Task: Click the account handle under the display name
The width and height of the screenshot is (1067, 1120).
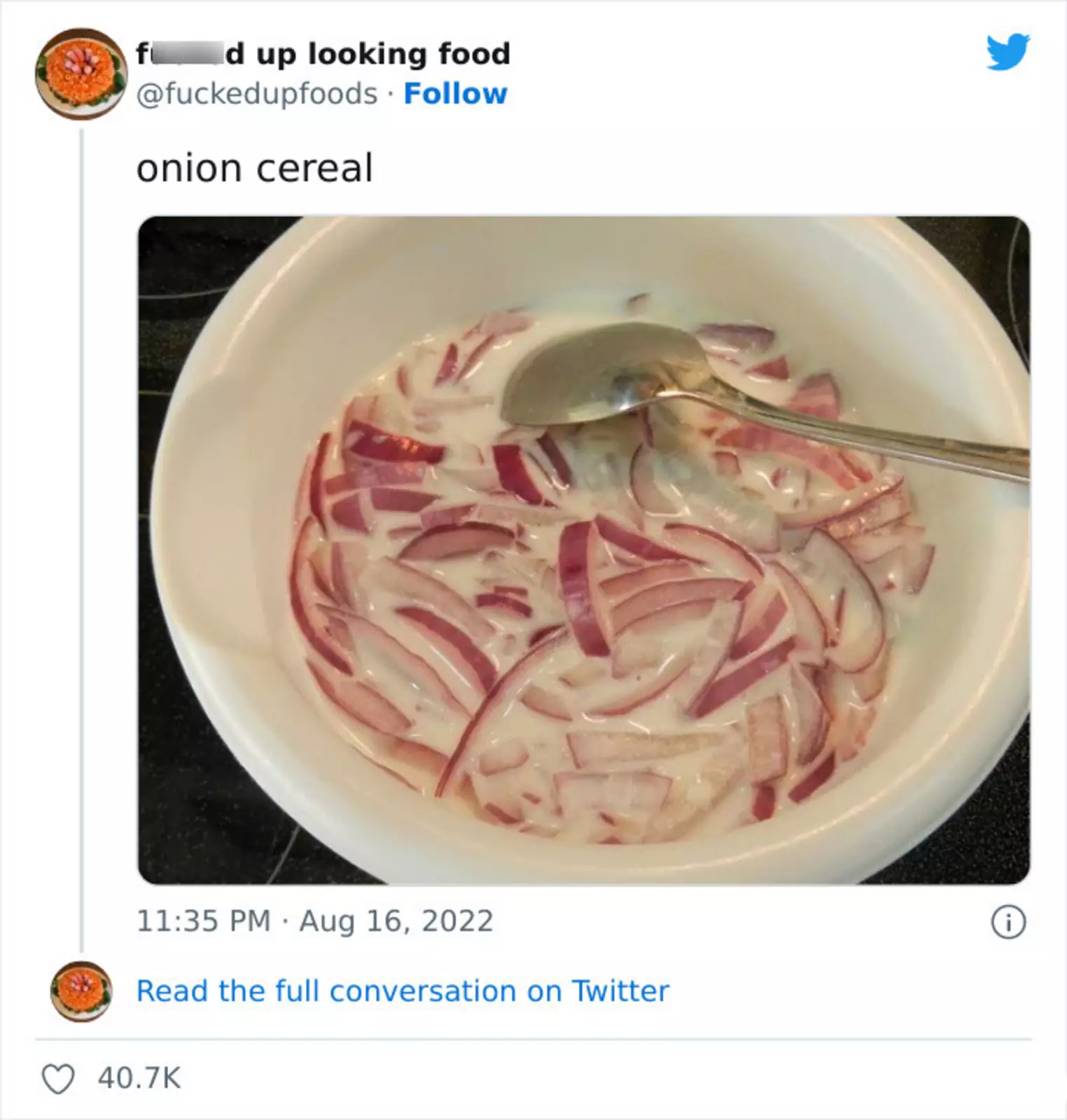Action: tap(256, 94)
